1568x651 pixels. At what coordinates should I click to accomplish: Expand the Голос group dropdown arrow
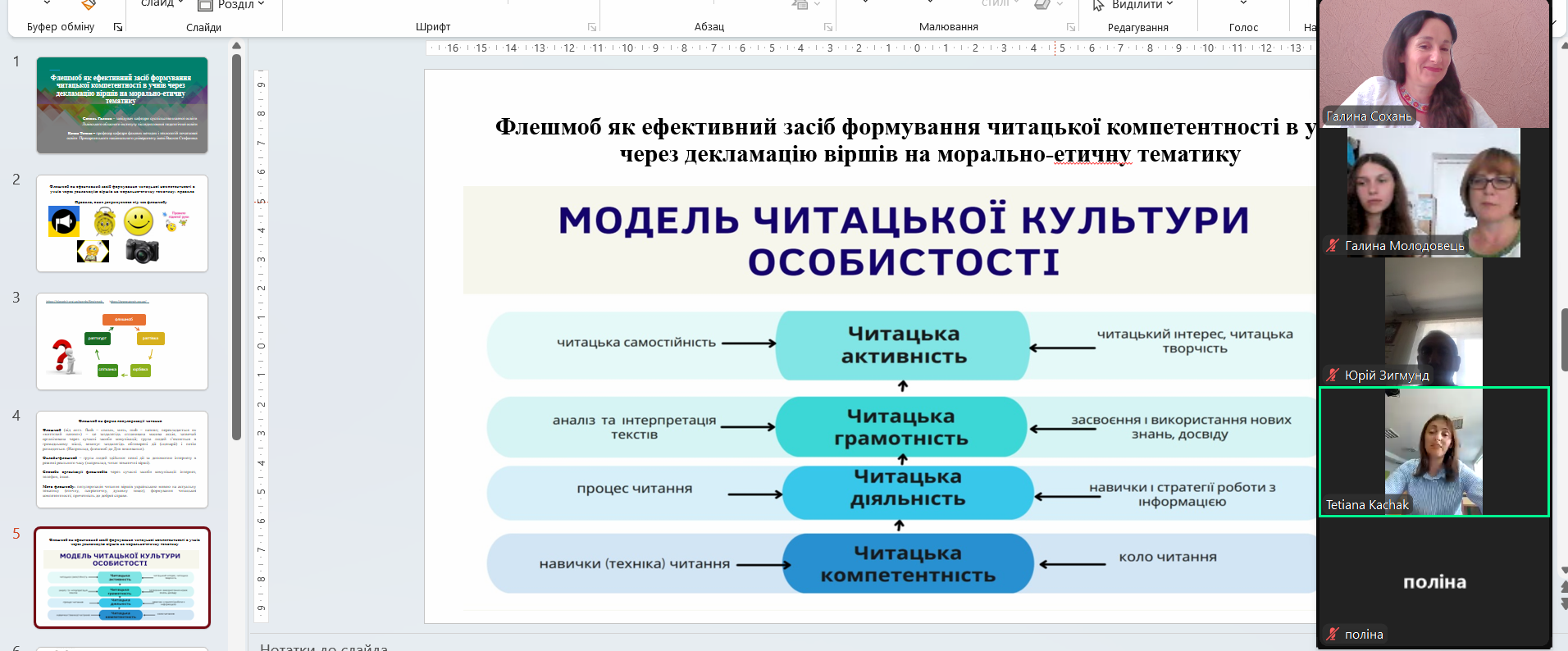(x=1243, y=5)
